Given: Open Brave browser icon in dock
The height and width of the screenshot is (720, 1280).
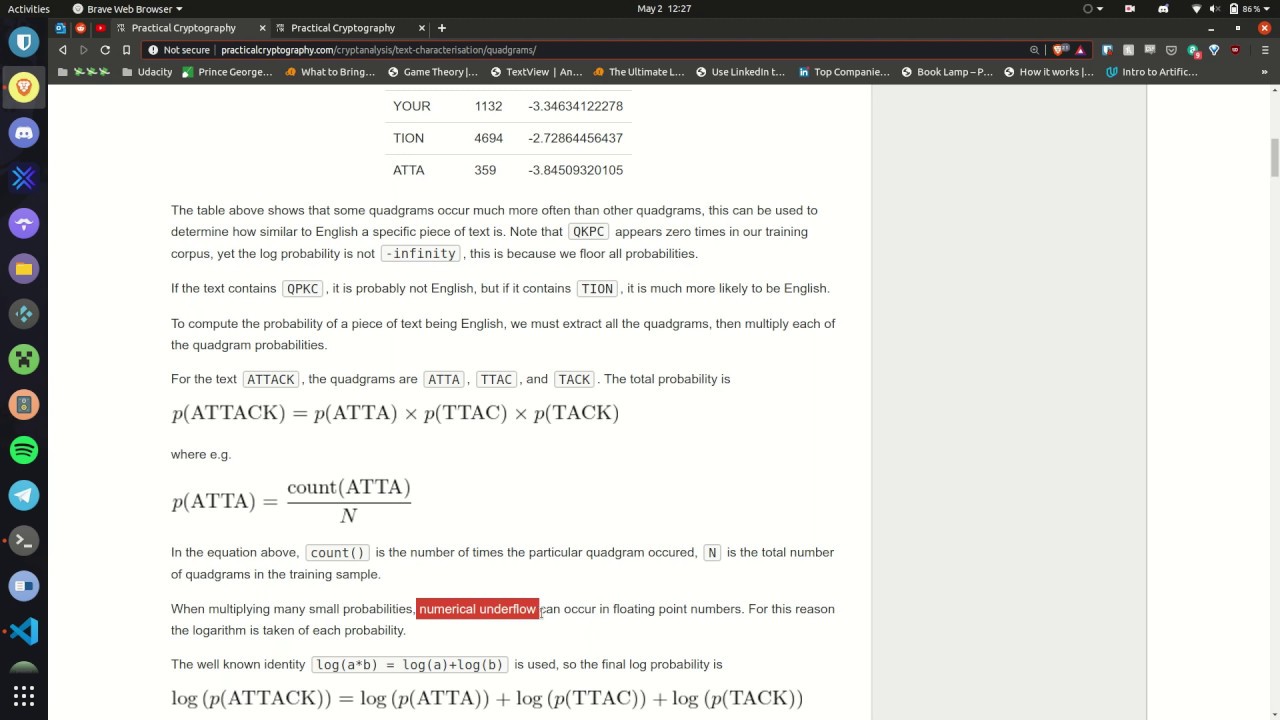Looking at the screenshot, I should 24,87.
